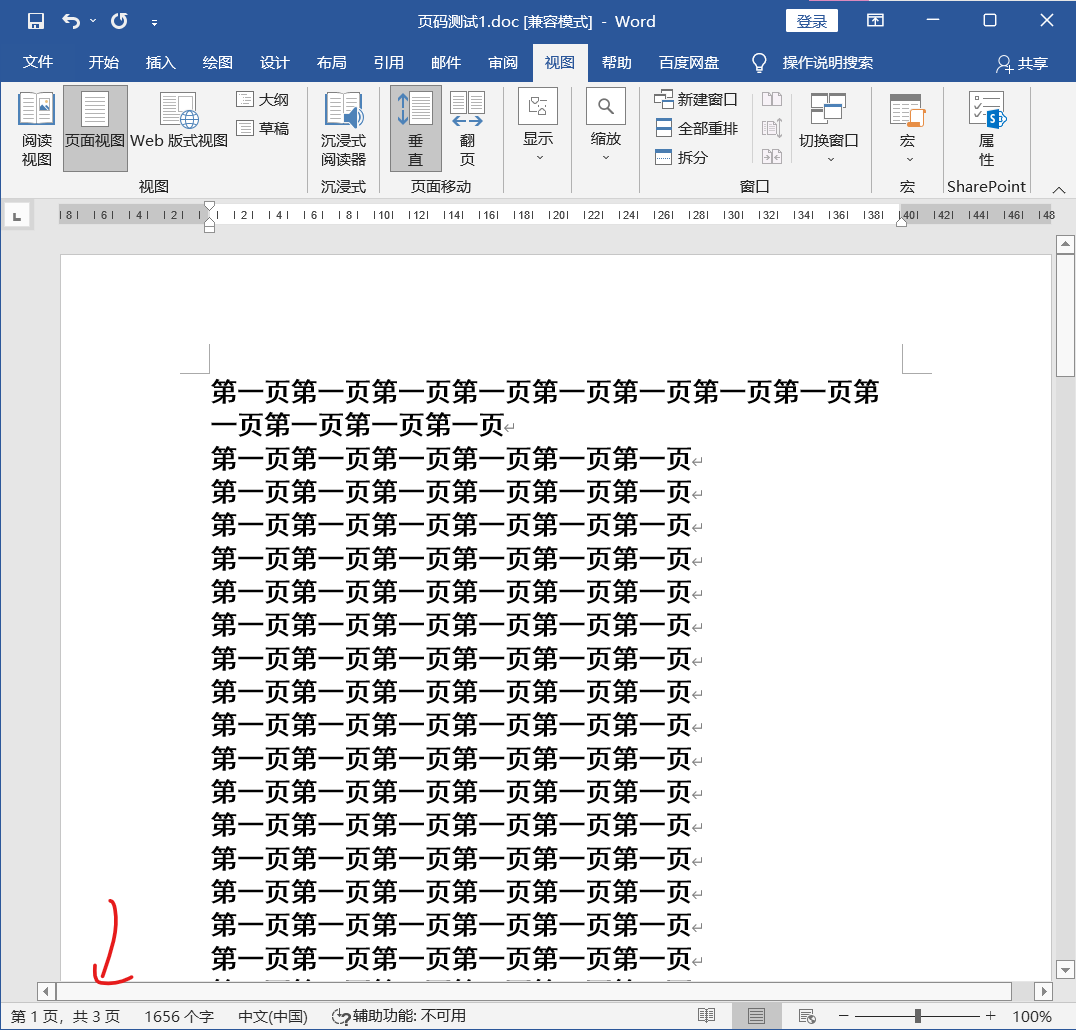This screenshot has height=1030, width=1076.
Task: Click the zoom out minus button
Action: pyautogui.click(x=843, y=1016)
